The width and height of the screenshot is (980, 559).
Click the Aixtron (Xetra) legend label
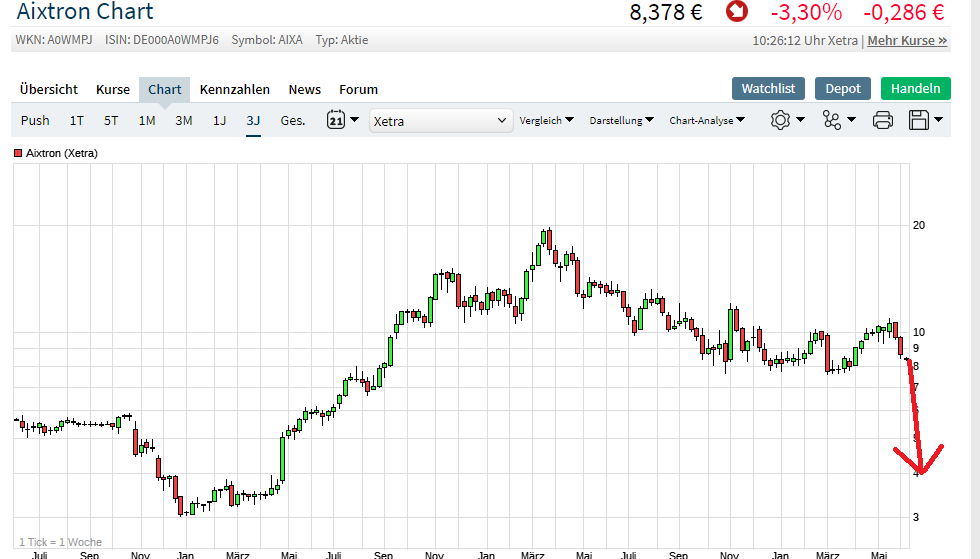[62, 153]
